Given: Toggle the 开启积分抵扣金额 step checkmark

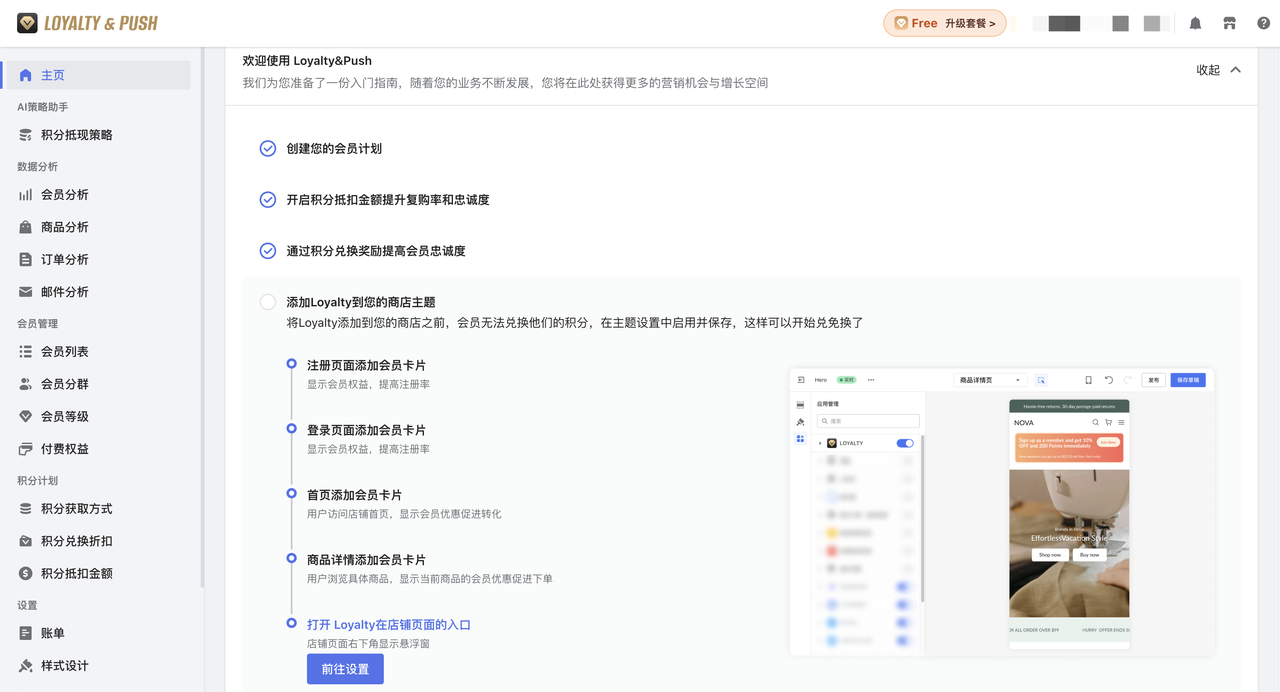Looking at the screenshot, I should 268,200.
